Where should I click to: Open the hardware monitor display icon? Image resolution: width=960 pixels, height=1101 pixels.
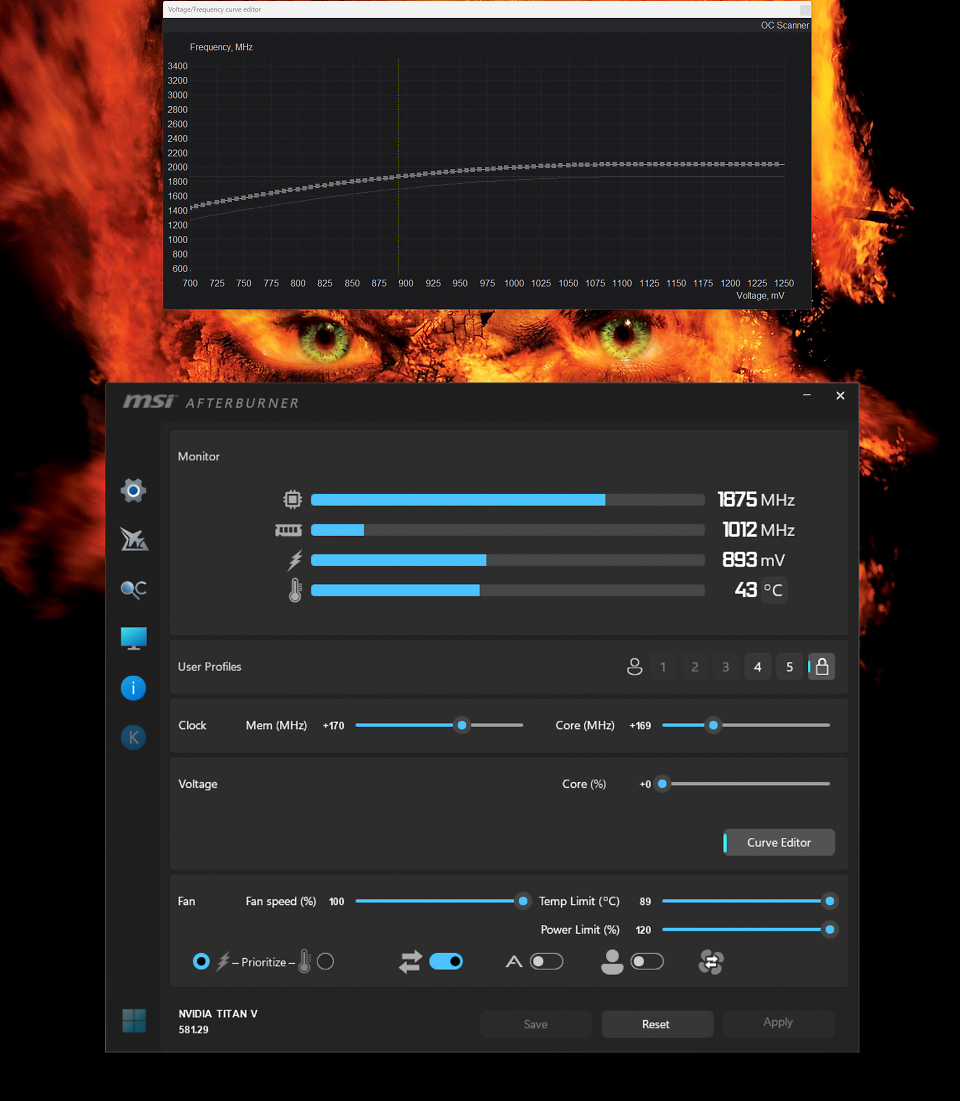(133, 638)
